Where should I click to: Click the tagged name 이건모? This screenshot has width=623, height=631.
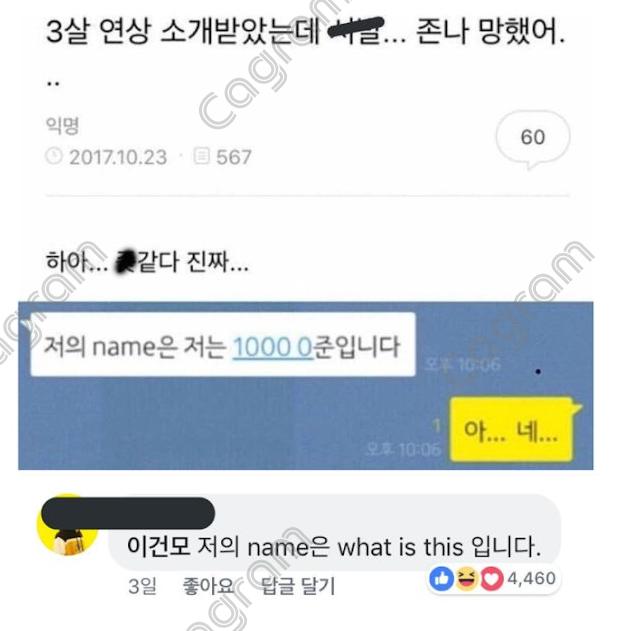(158, 546)
